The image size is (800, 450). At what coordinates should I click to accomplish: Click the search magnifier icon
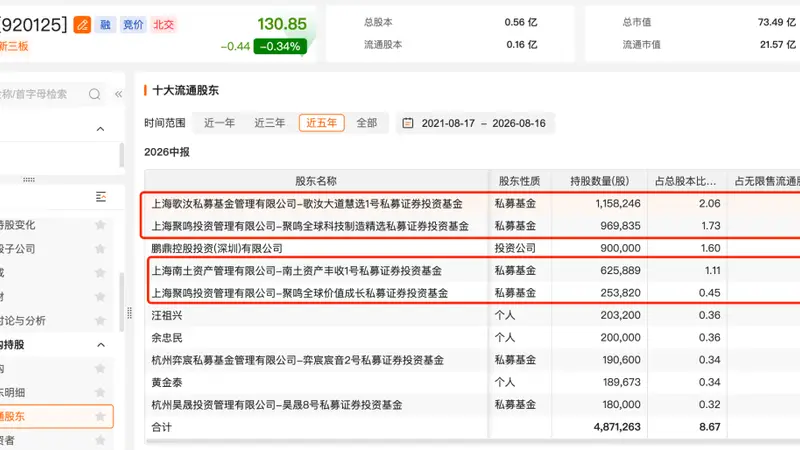[x=94, y=94]
